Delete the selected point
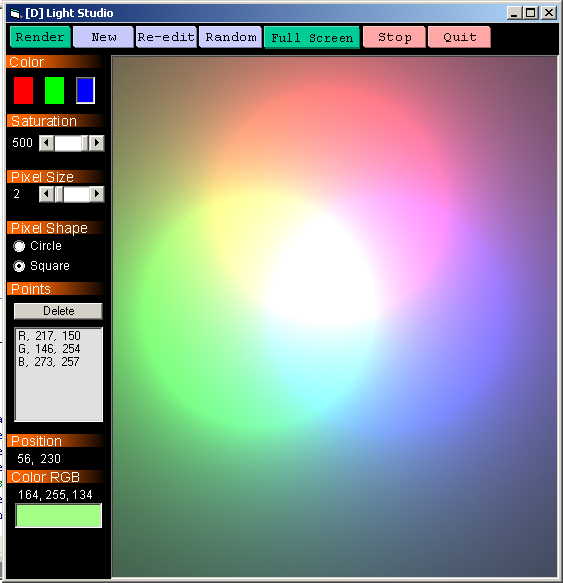This screenshot has height=583, width=563. point(58,311)
